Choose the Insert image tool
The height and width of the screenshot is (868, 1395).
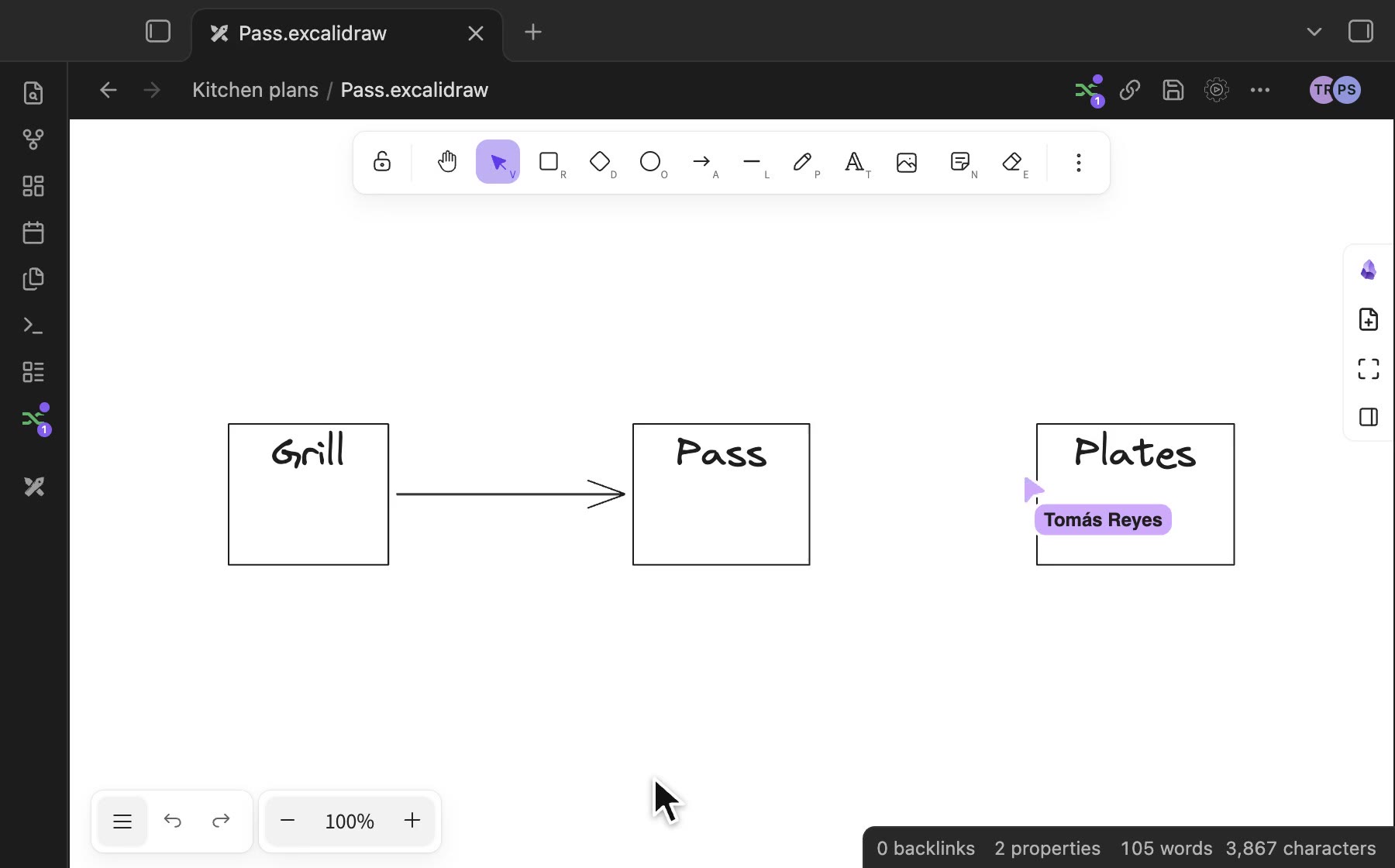point(907,162)
